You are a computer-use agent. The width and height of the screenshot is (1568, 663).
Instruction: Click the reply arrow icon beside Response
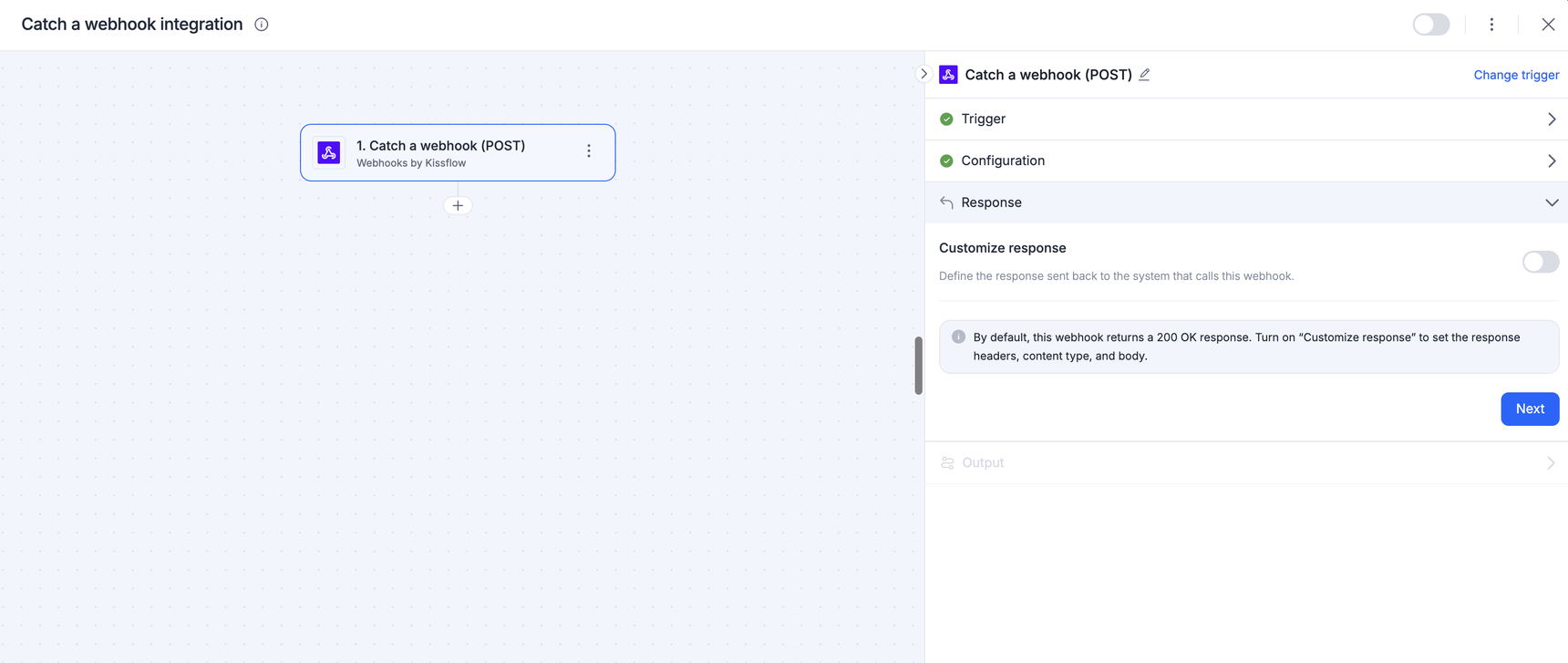(x=946, y=202)
